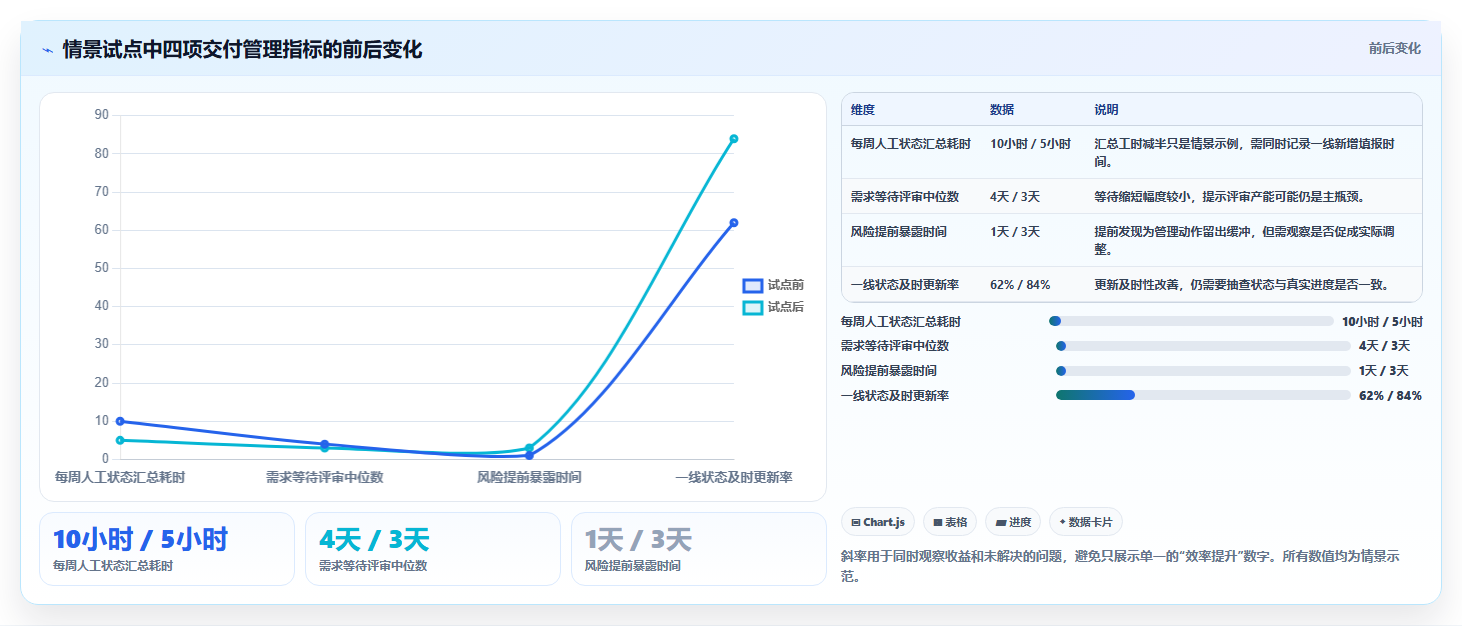
Task: Click progress value 4天 / 3天 beside its bar
Action: (x=1385, y=346)
